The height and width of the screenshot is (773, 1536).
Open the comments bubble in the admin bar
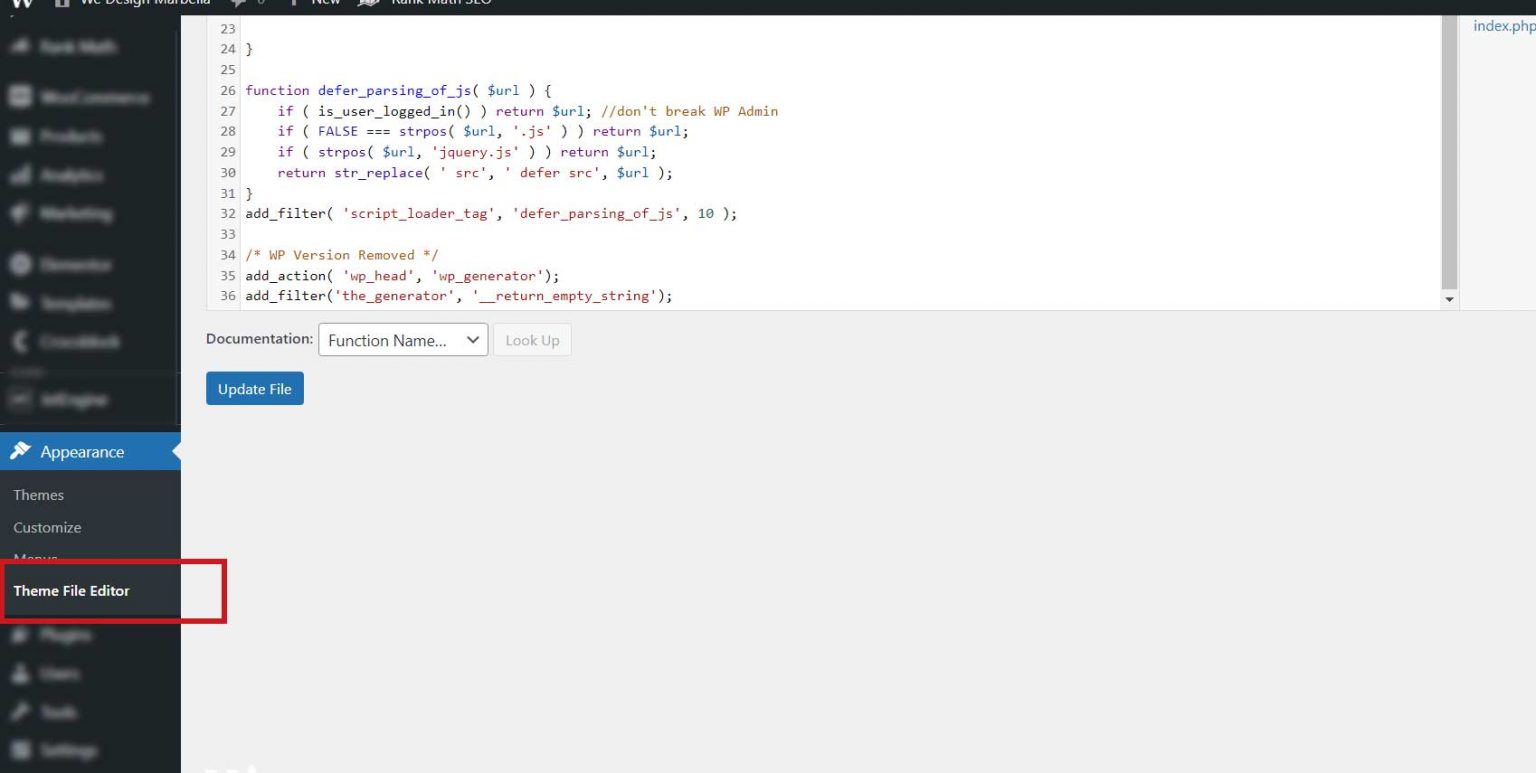click(236, 4)
